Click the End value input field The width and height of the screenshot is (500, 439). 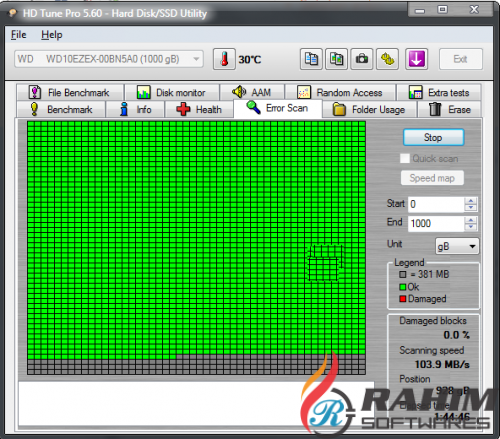pos(436,223)
